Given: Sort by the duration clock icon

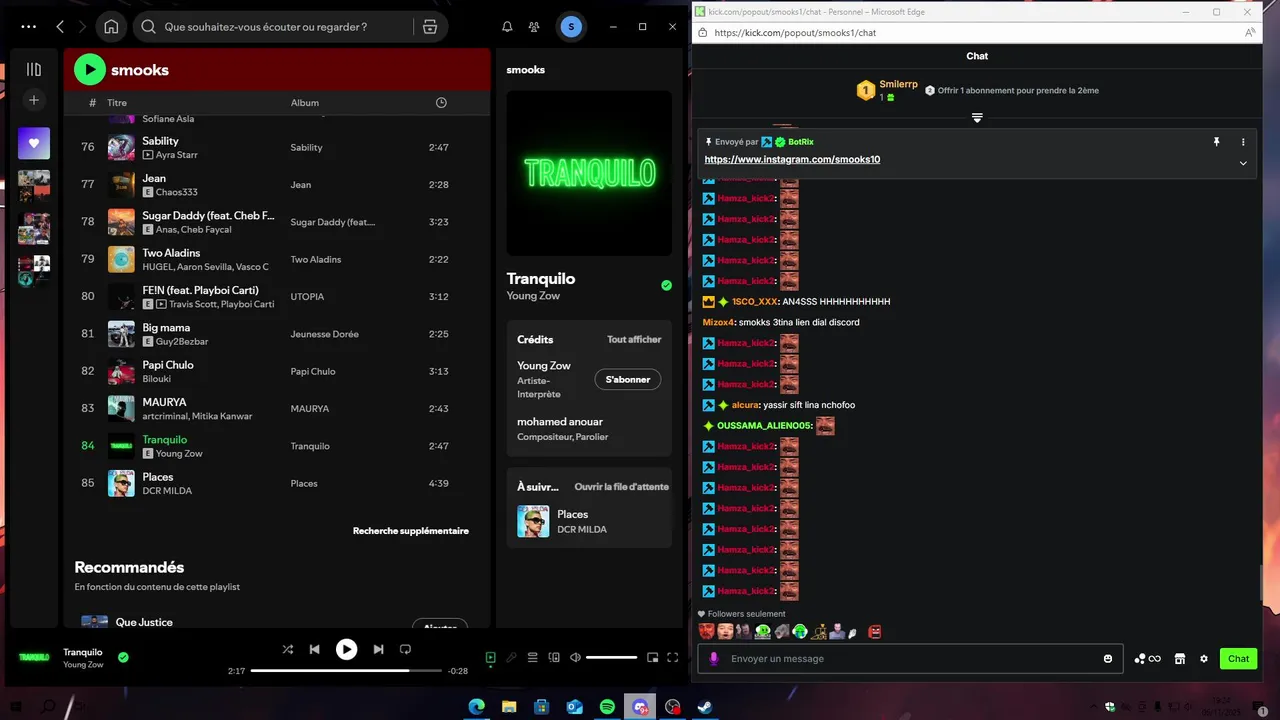Looking at the screenshot, I should (441, 103).
